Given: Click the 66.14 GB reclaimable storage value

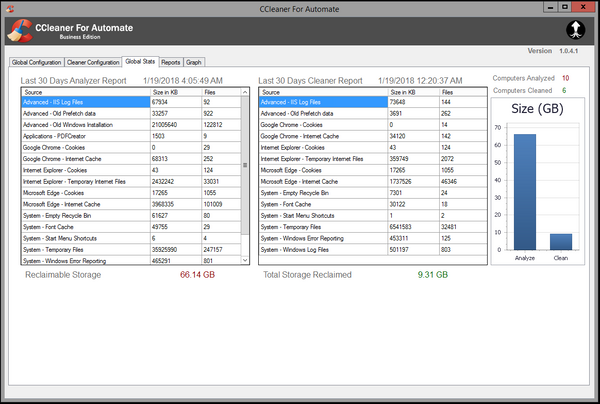Looking at the screenshot, I should click(197, 275).
